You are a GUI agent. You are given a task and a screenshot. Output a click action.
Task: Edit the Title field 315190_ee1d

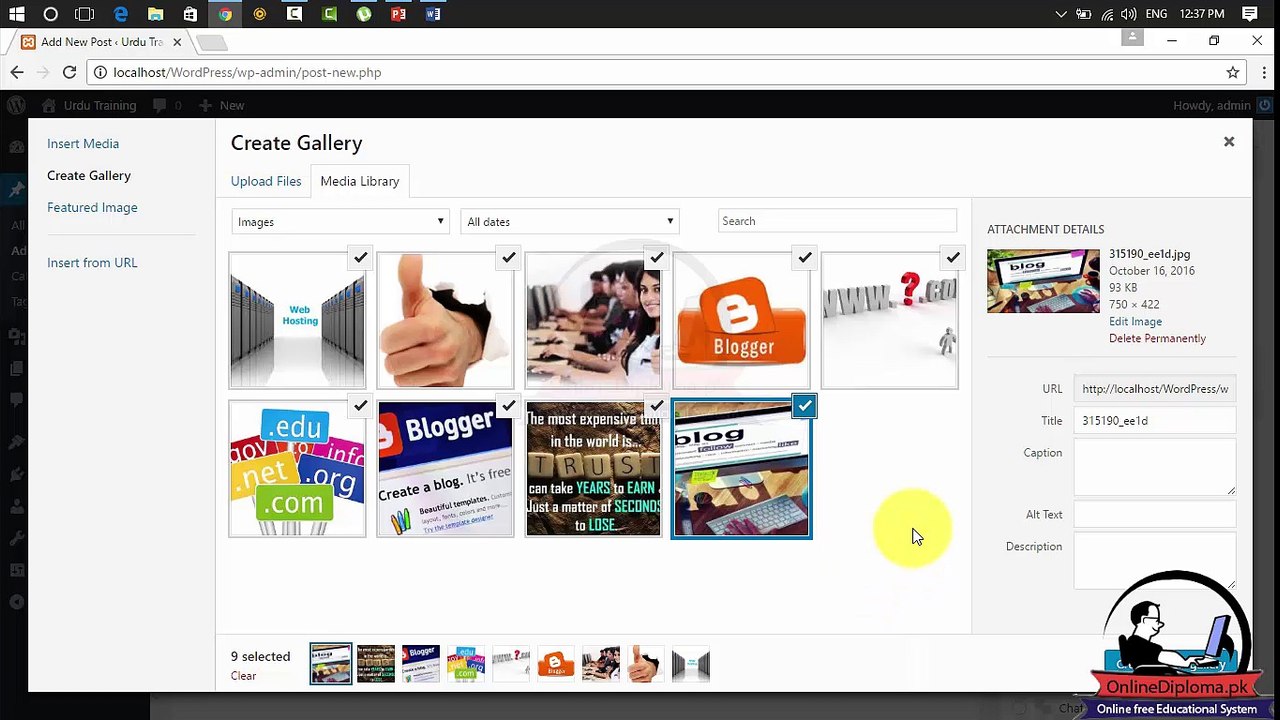(x=1155, y=421)
